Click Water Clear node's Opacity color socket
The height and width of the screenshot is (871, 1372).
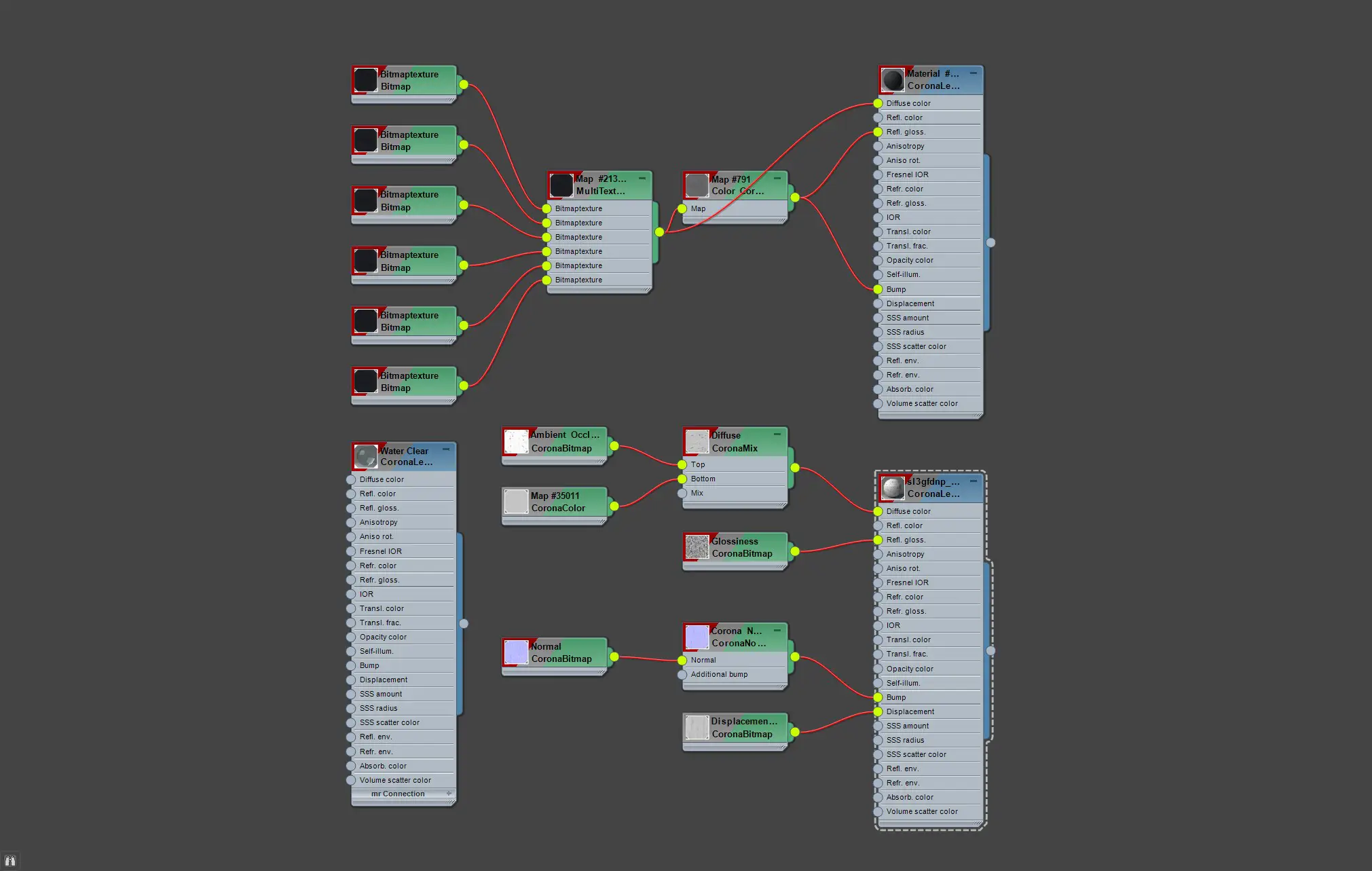351,637
